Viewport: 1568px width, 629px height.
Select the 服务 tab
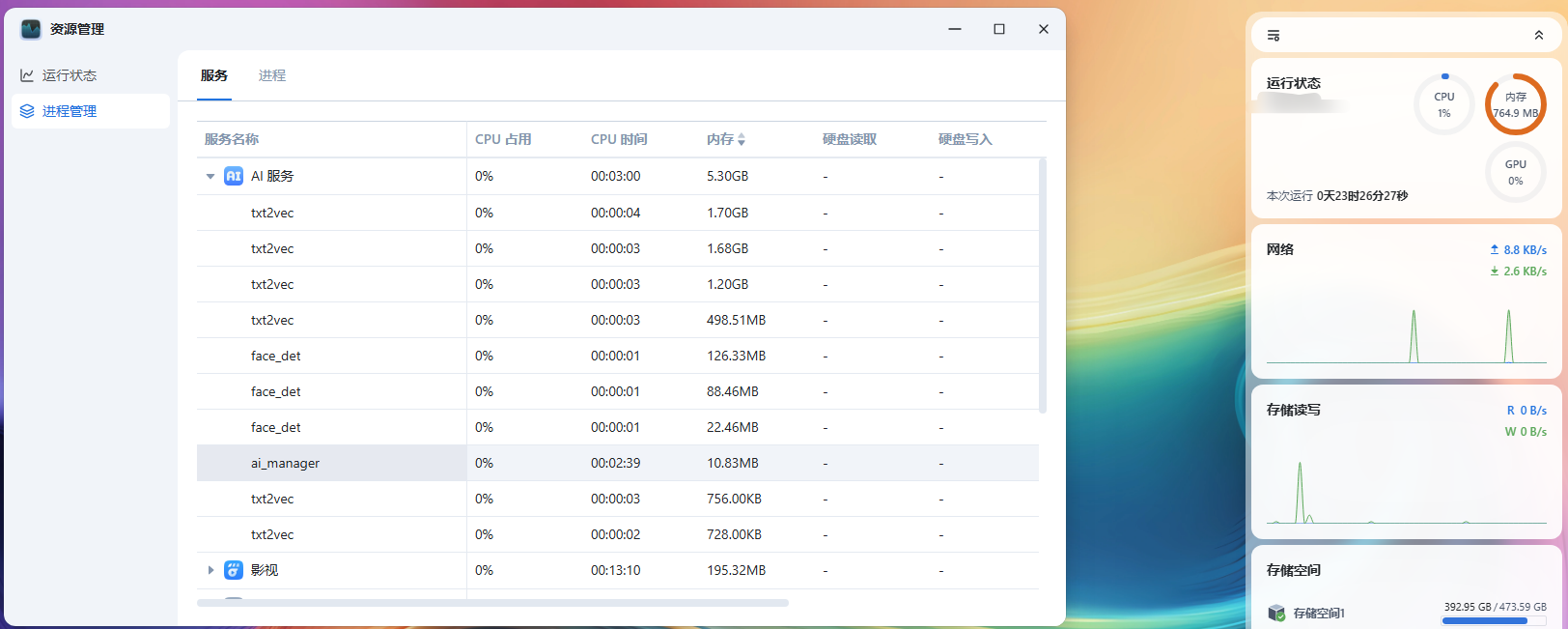tap(214, 75)
